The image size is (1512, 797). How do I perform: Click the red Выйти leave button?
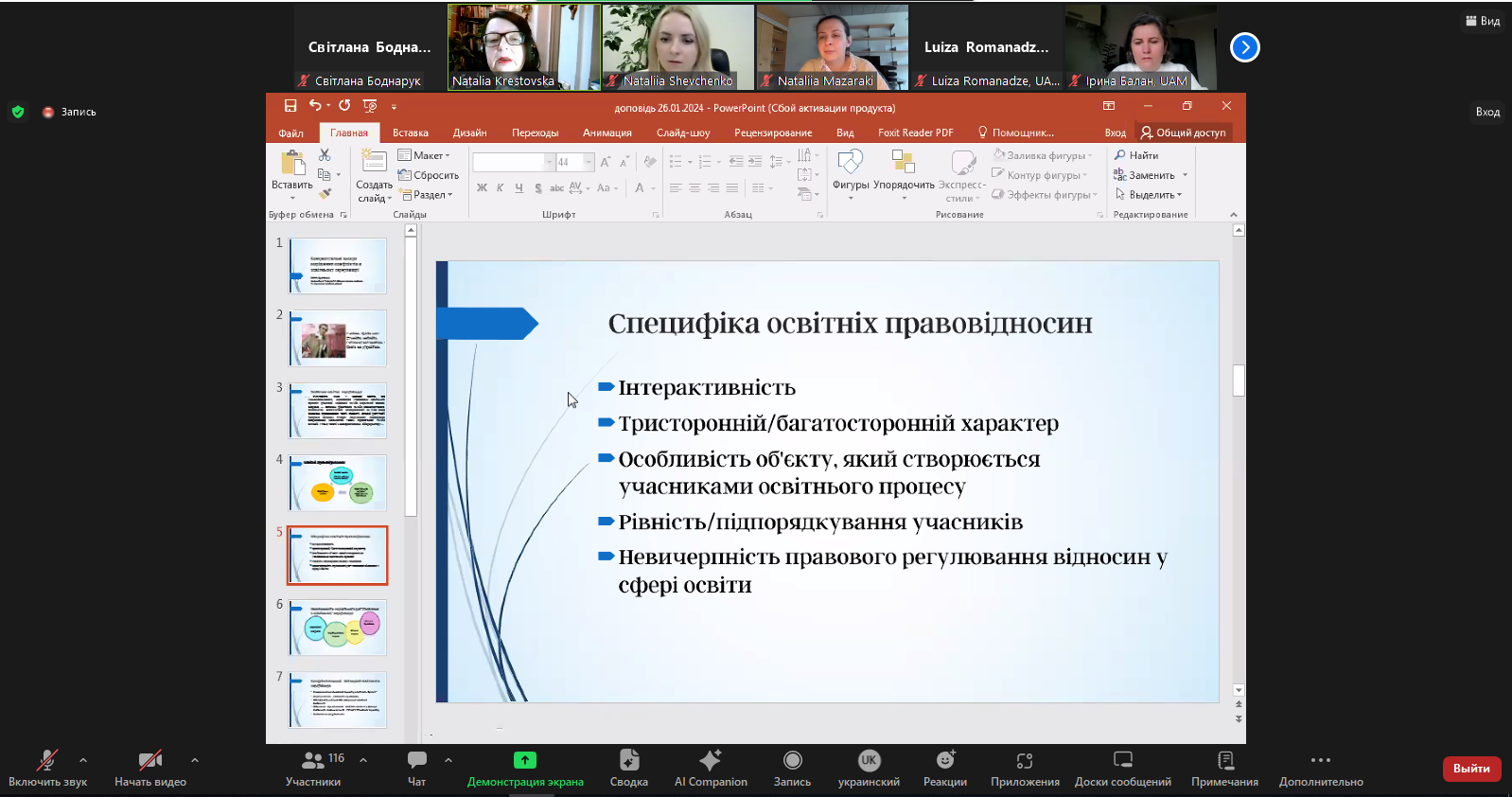pos(1471,769)
